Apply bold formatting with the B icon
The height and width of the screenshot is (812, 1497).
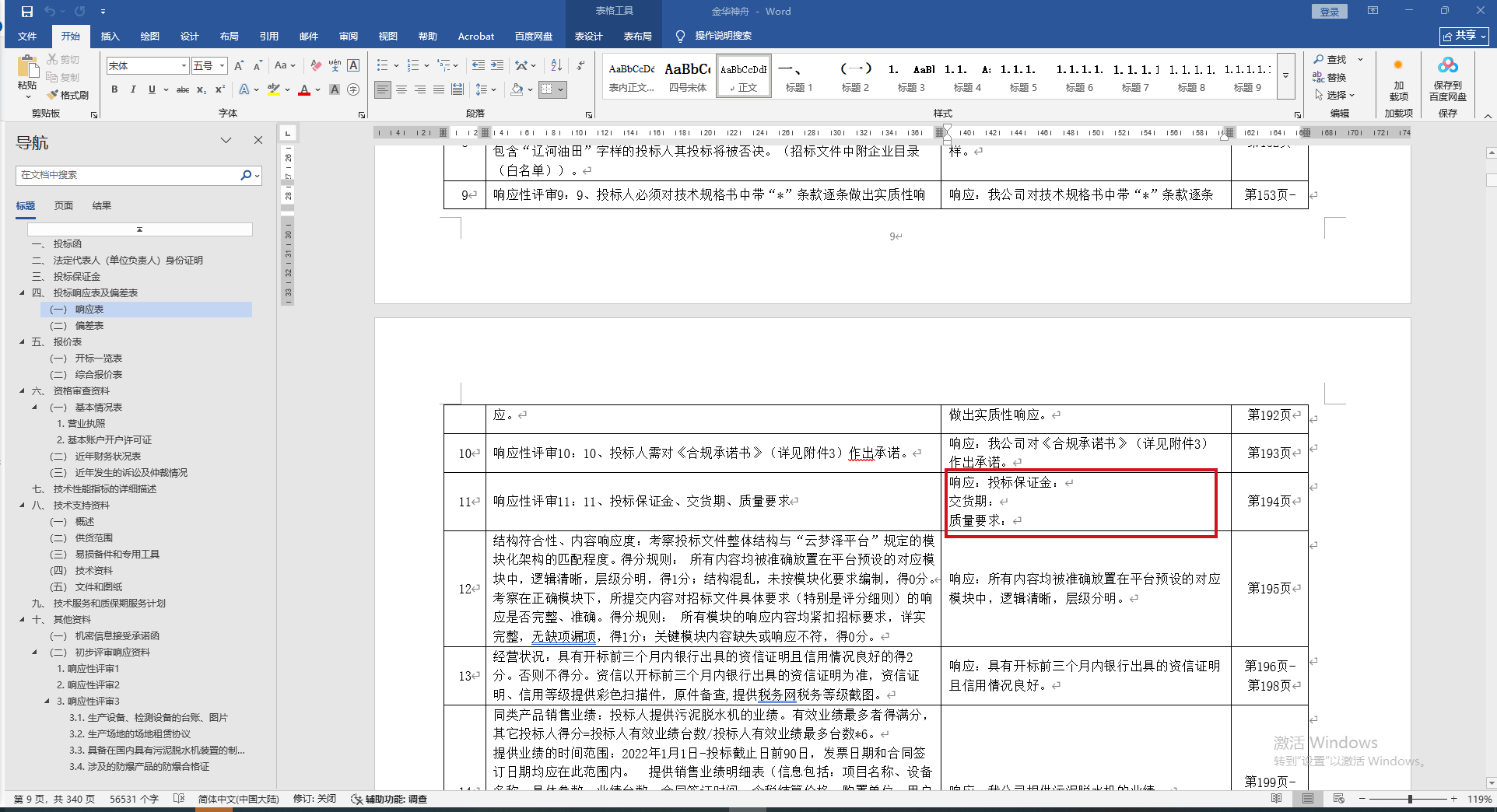tap(114, 89)
